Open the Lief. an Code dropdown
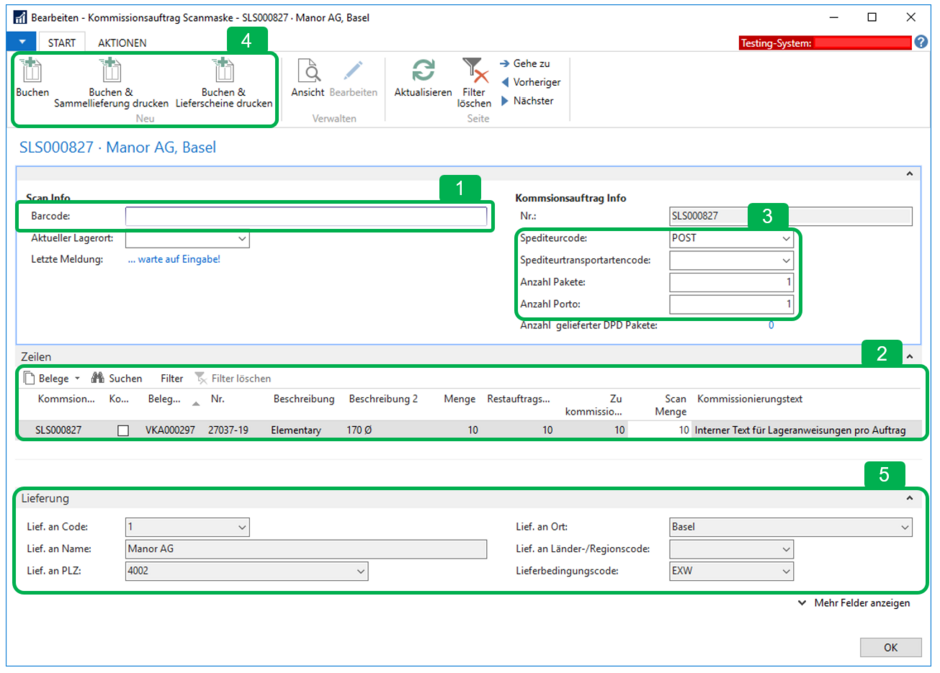Viewport: 940px width, 673px height. 242,527
